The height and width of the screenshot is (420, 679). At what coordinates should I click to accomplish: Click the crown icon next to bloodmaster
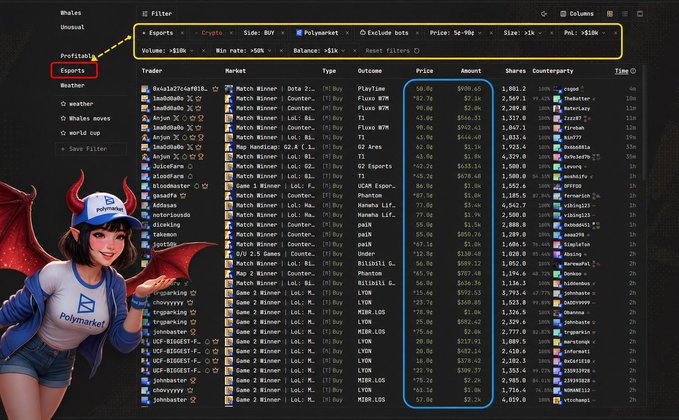pyautogui.click(x=205, y=186)
